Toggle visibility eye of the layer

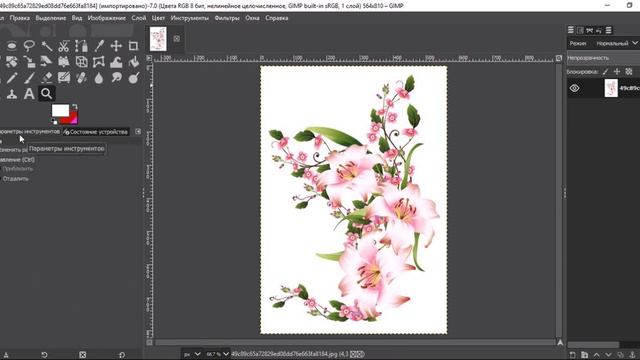pyautogui.click(x=574, y=88)
